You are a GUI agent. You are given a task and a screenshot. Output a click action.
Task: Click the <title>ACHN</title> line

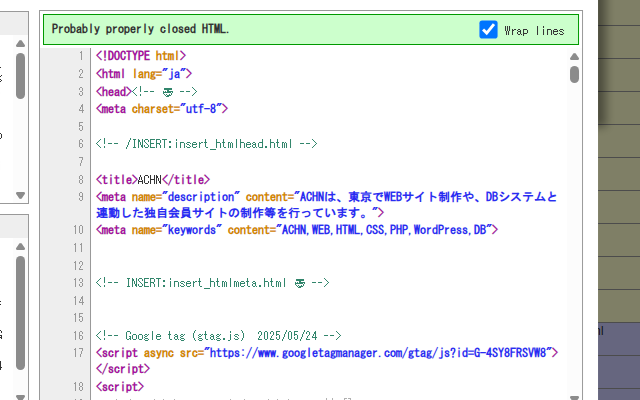coord(153,180)
